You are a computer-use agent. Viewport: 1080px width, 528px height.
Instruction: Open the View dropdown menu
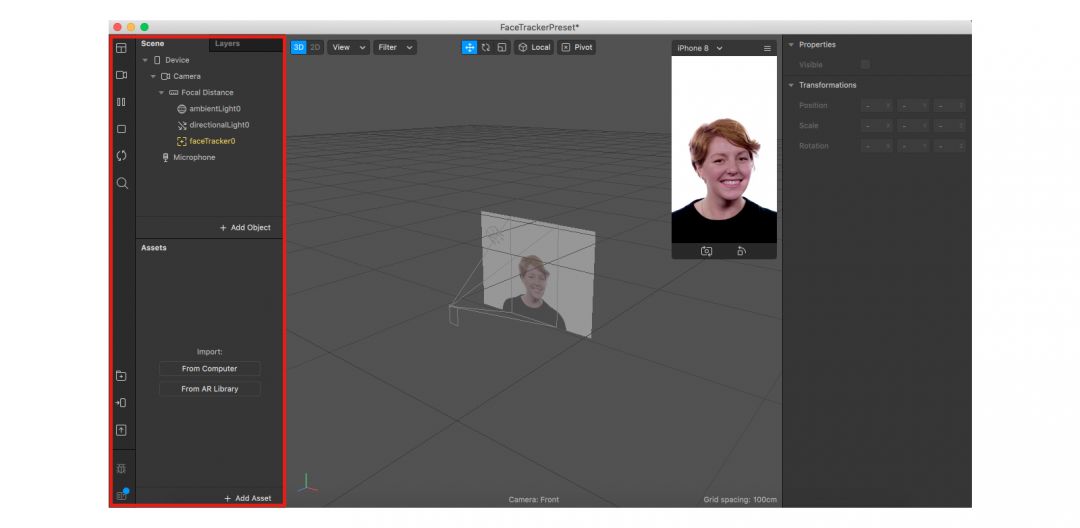349,47
